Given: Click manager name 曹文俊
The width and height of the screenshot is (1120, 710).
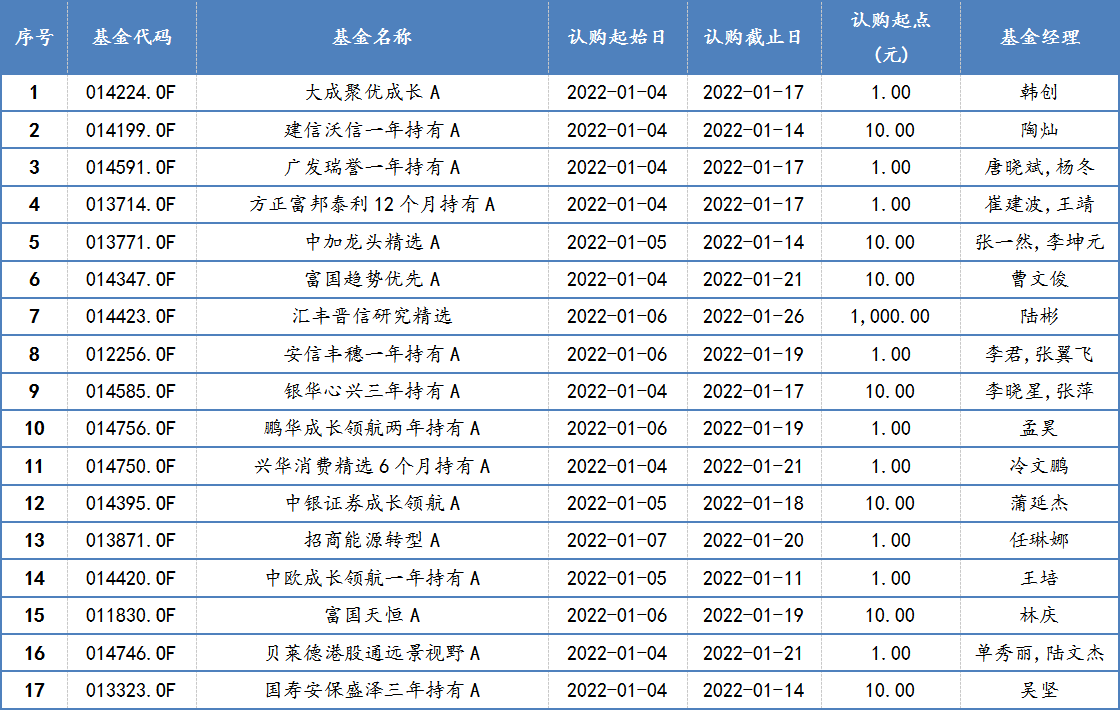Looking at the screenshot, I should tap(1039, 280).
